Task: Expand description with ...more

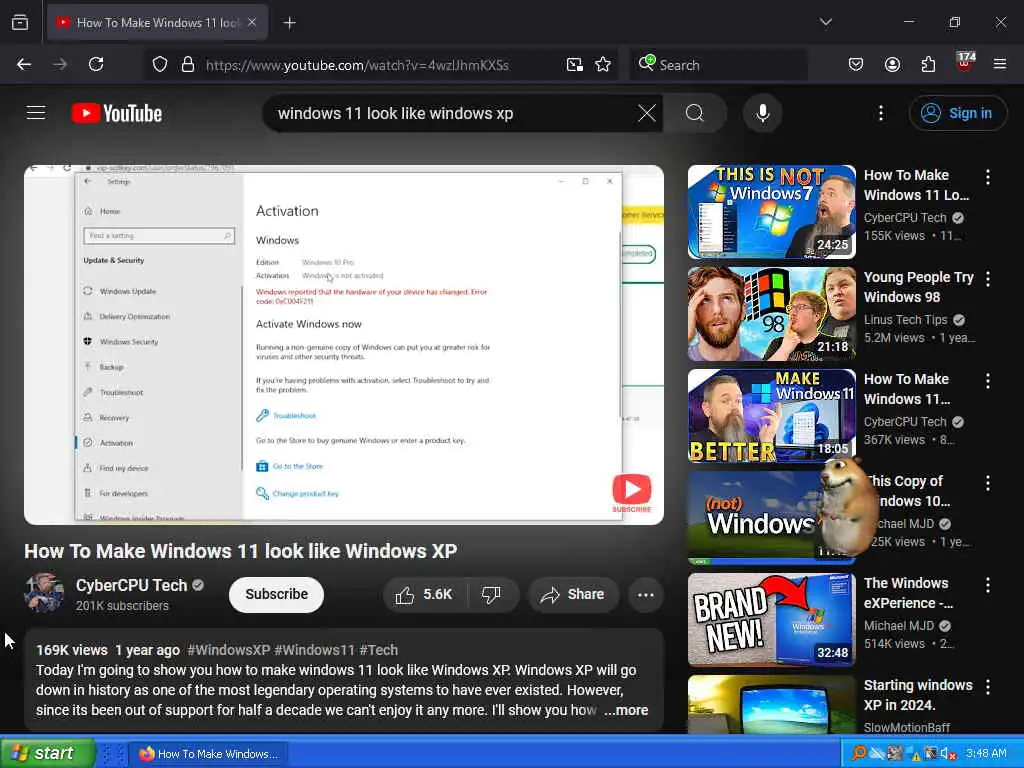Action: (626, 710)
